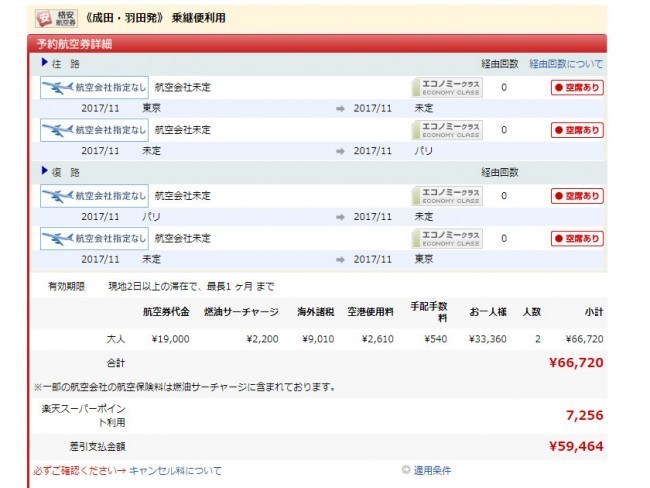The image size is (650, 488).
Task: Click economy class badge on first return flight
Action: (447, 196)
